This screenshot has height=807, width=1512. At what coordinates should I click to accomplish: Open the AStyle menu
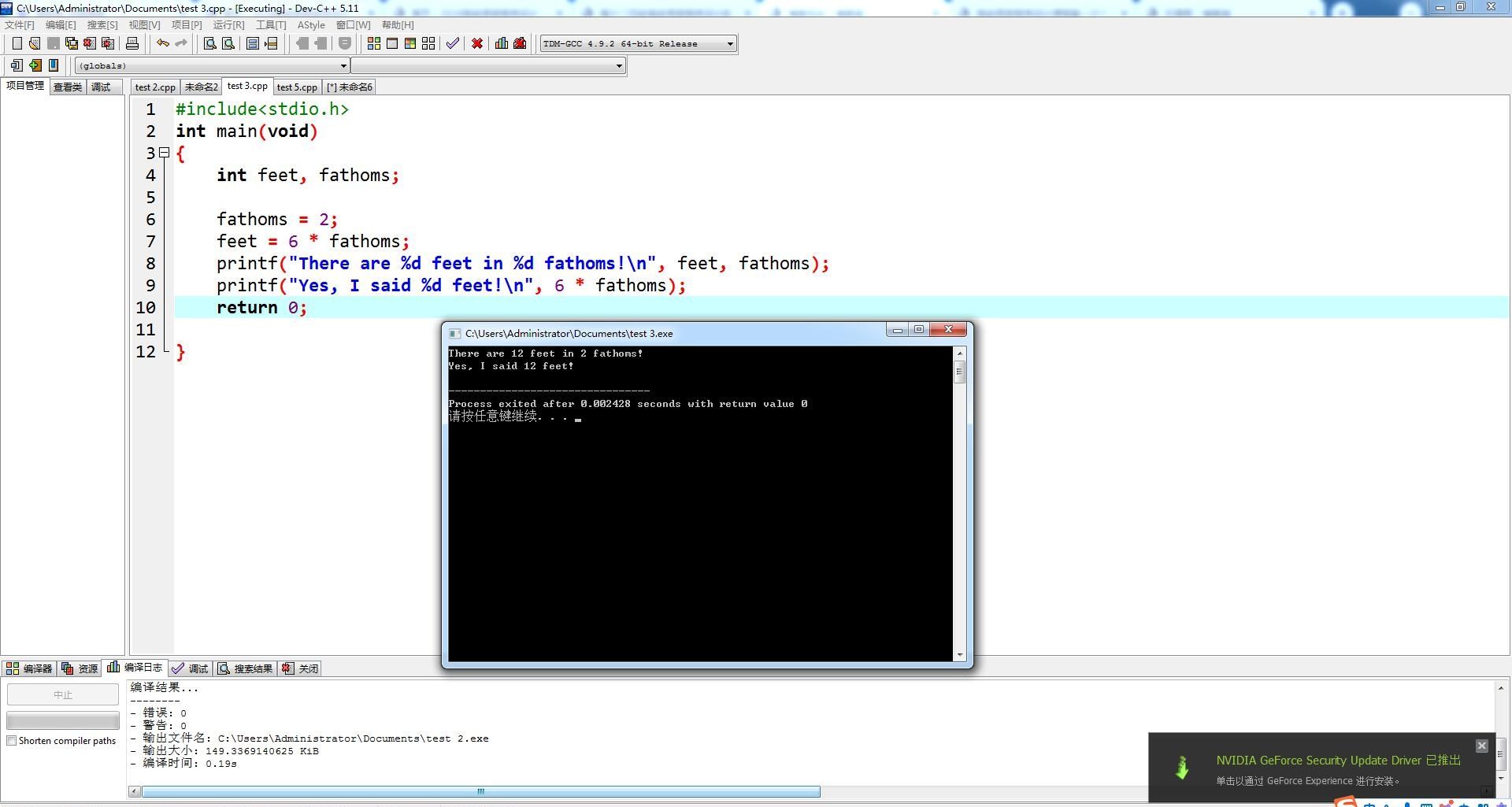pyautogui.click(x=311, y=25)
